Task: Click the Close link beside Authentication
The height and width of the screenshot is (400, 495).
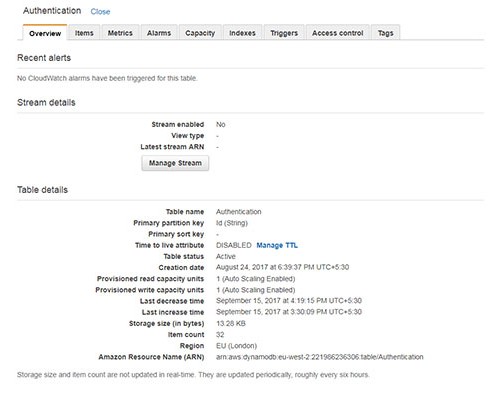Action: pos(100,12)
